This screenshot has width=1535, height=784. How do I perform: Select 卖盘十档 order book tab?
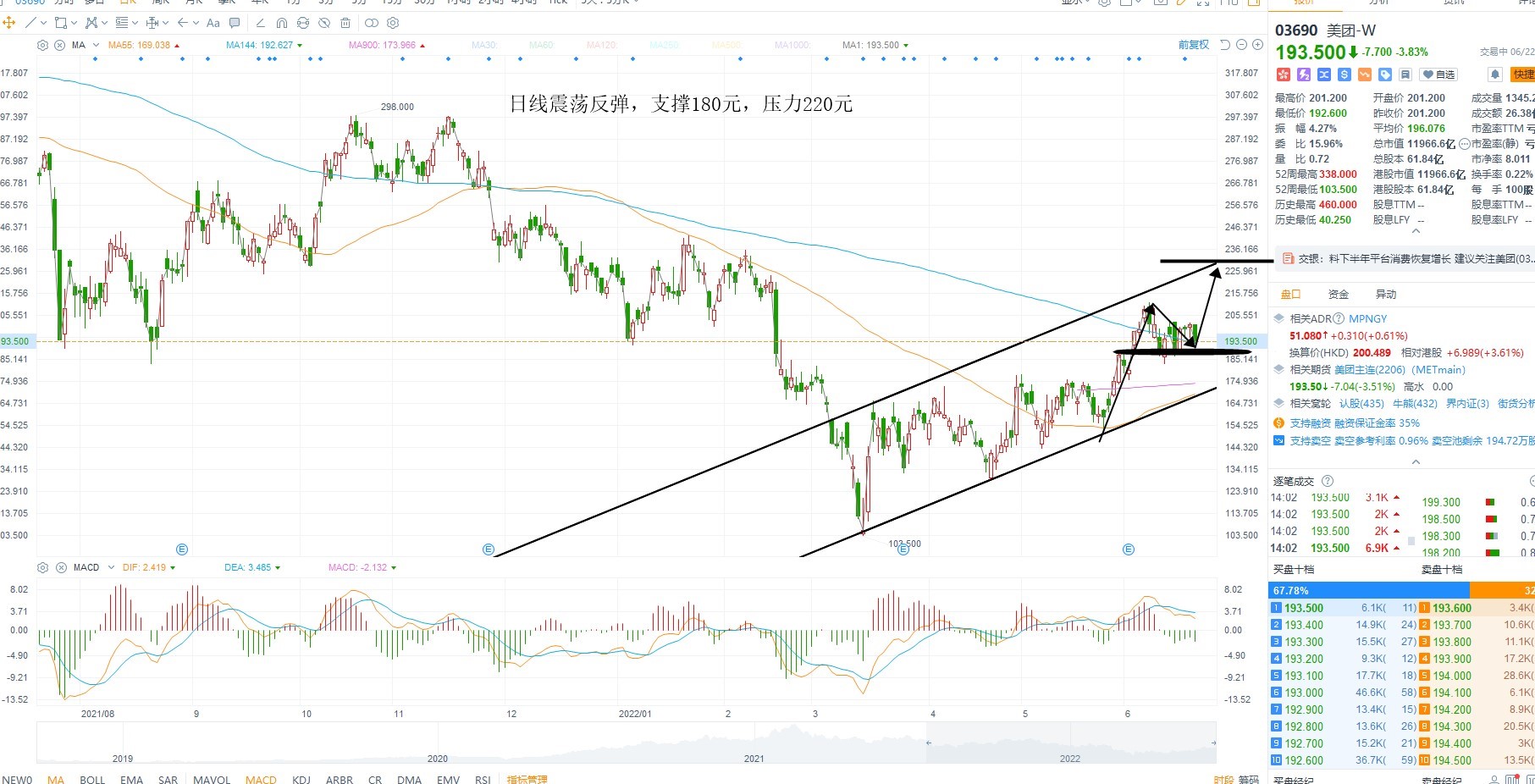click(1441, 570)
